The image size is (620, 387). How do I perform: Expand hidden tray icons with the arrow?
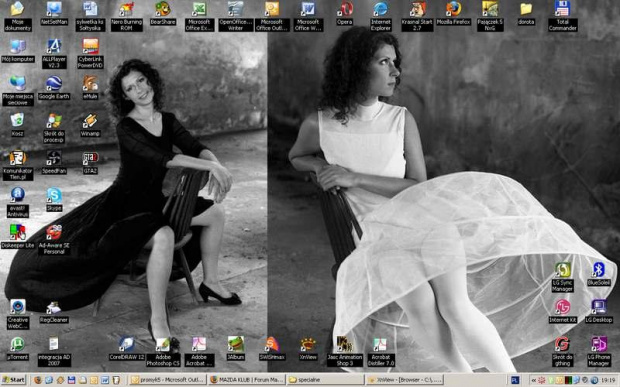click(534, 380)
